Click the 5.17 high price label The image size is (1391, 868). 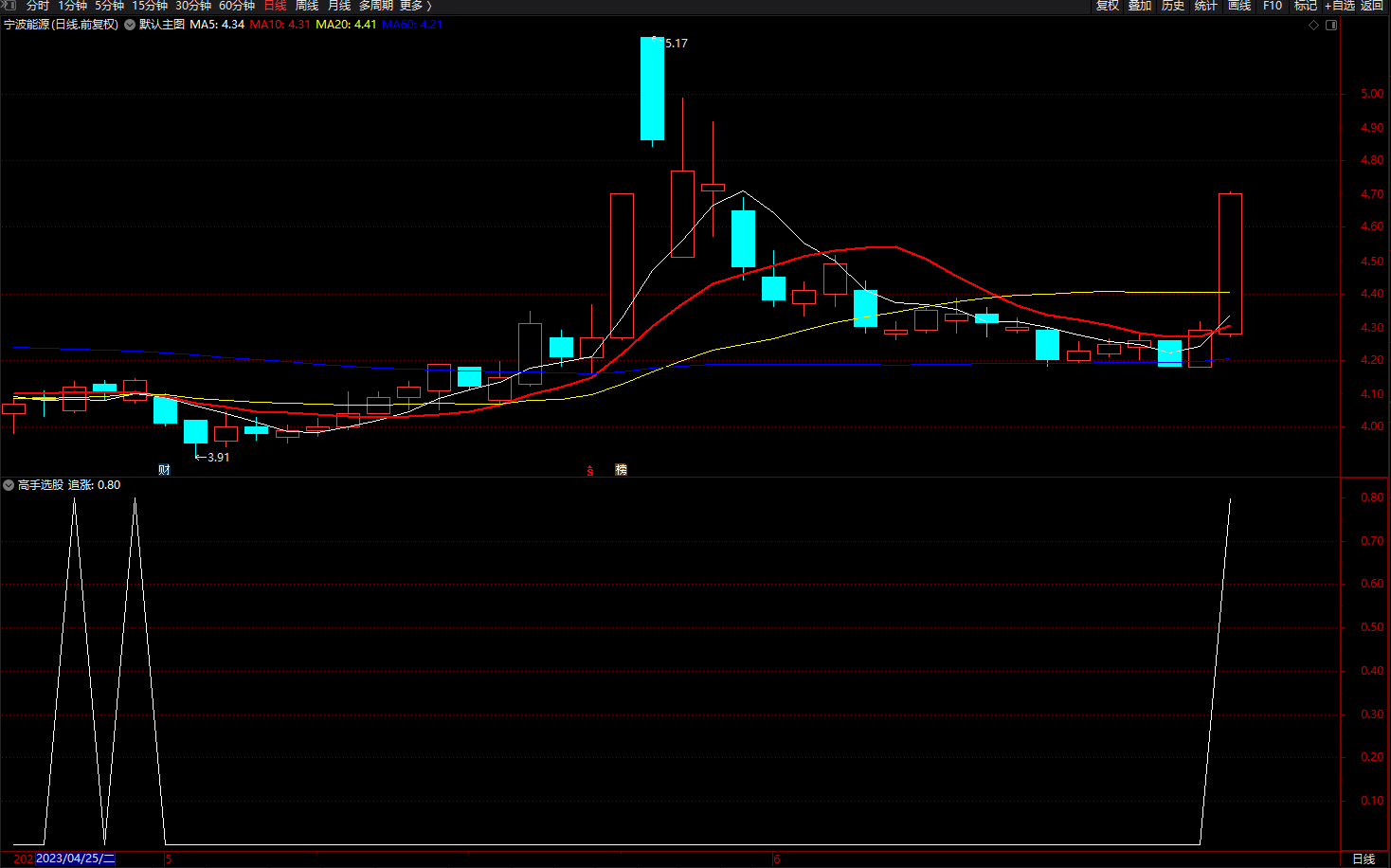[677, 44]
